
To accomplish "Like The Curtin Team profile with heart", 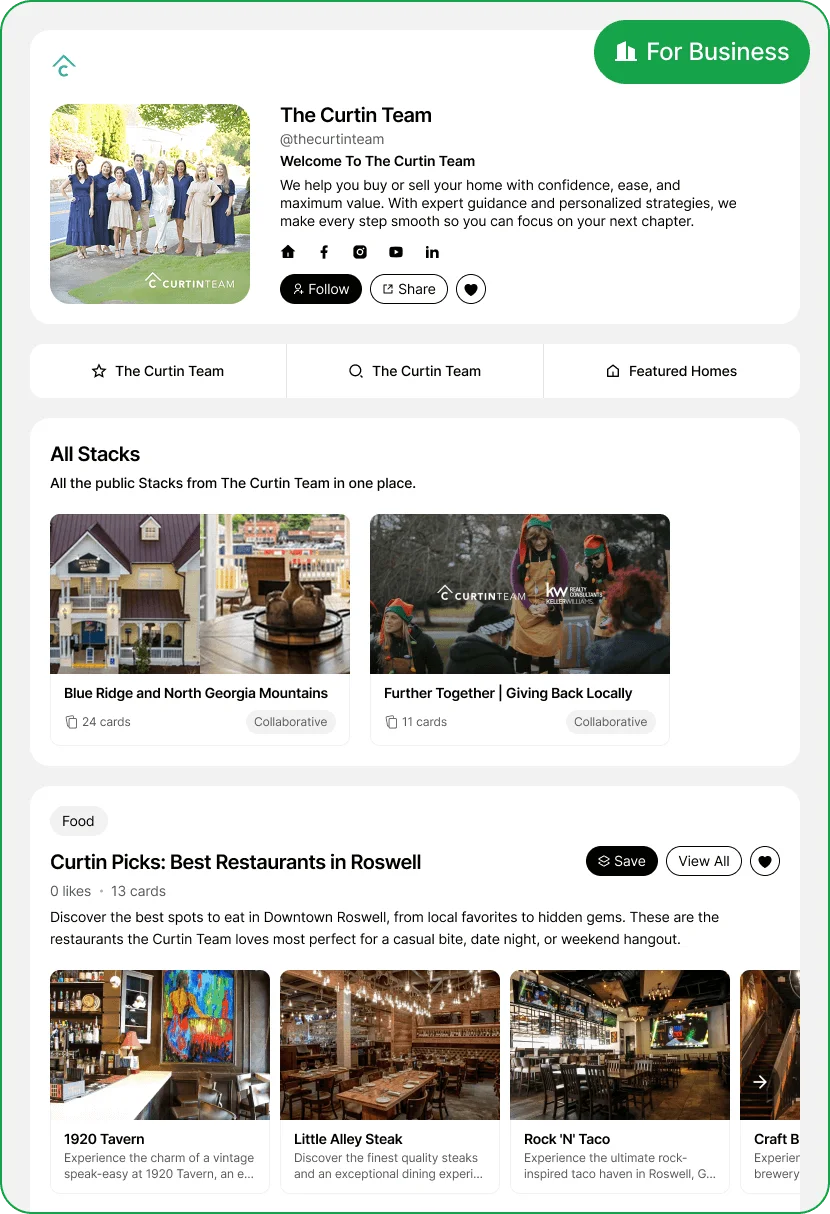I will [471, 289].
